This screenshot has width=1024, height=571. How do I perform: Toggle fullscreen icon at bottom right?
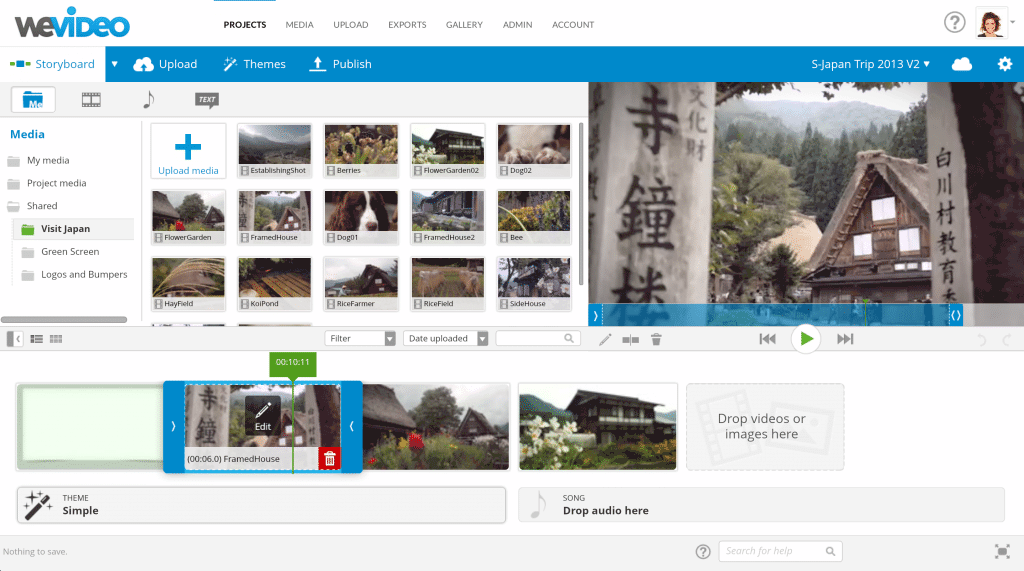tap(1002, 551)
